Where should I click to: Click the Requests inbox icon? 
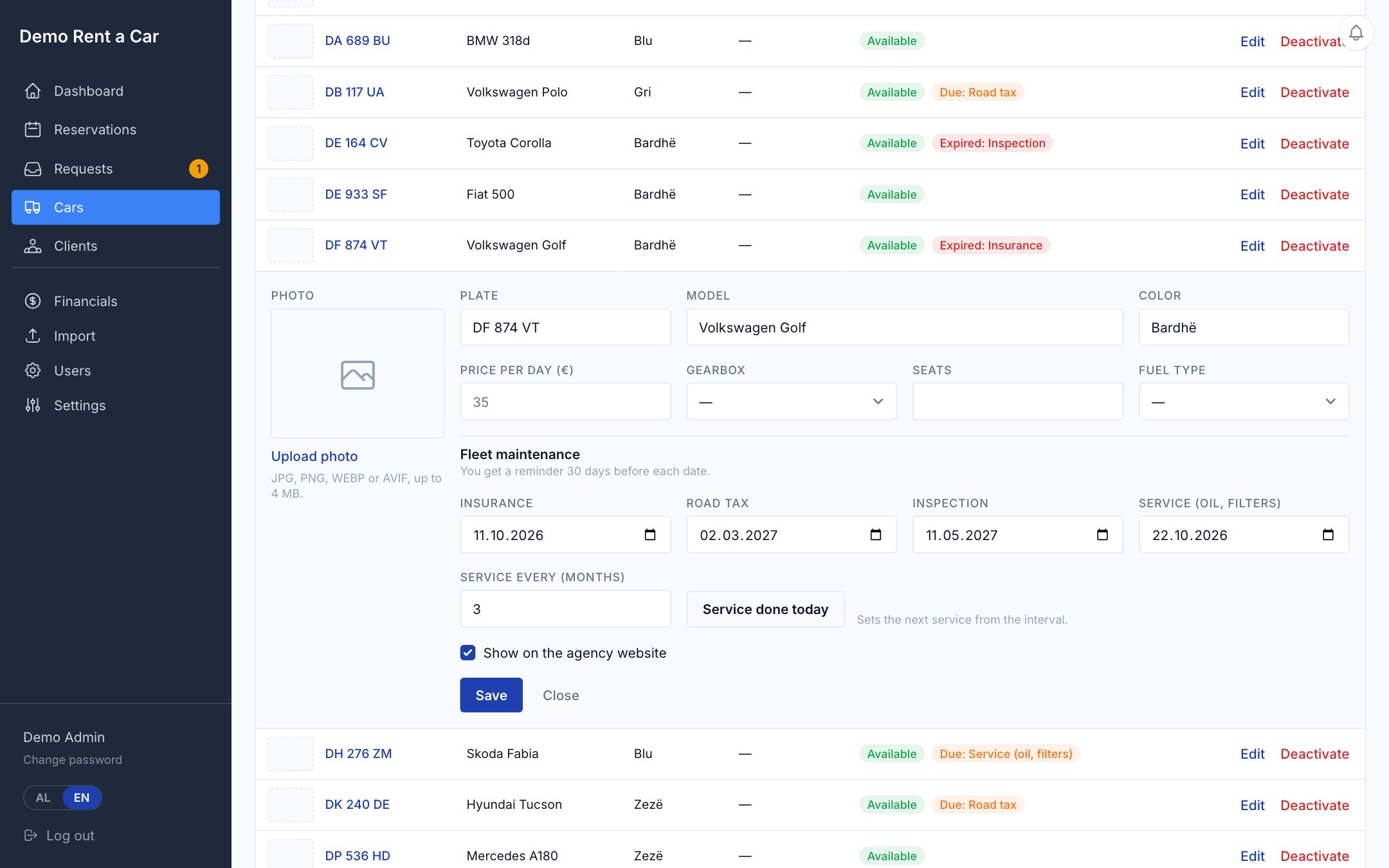click(x=33, y=169)
